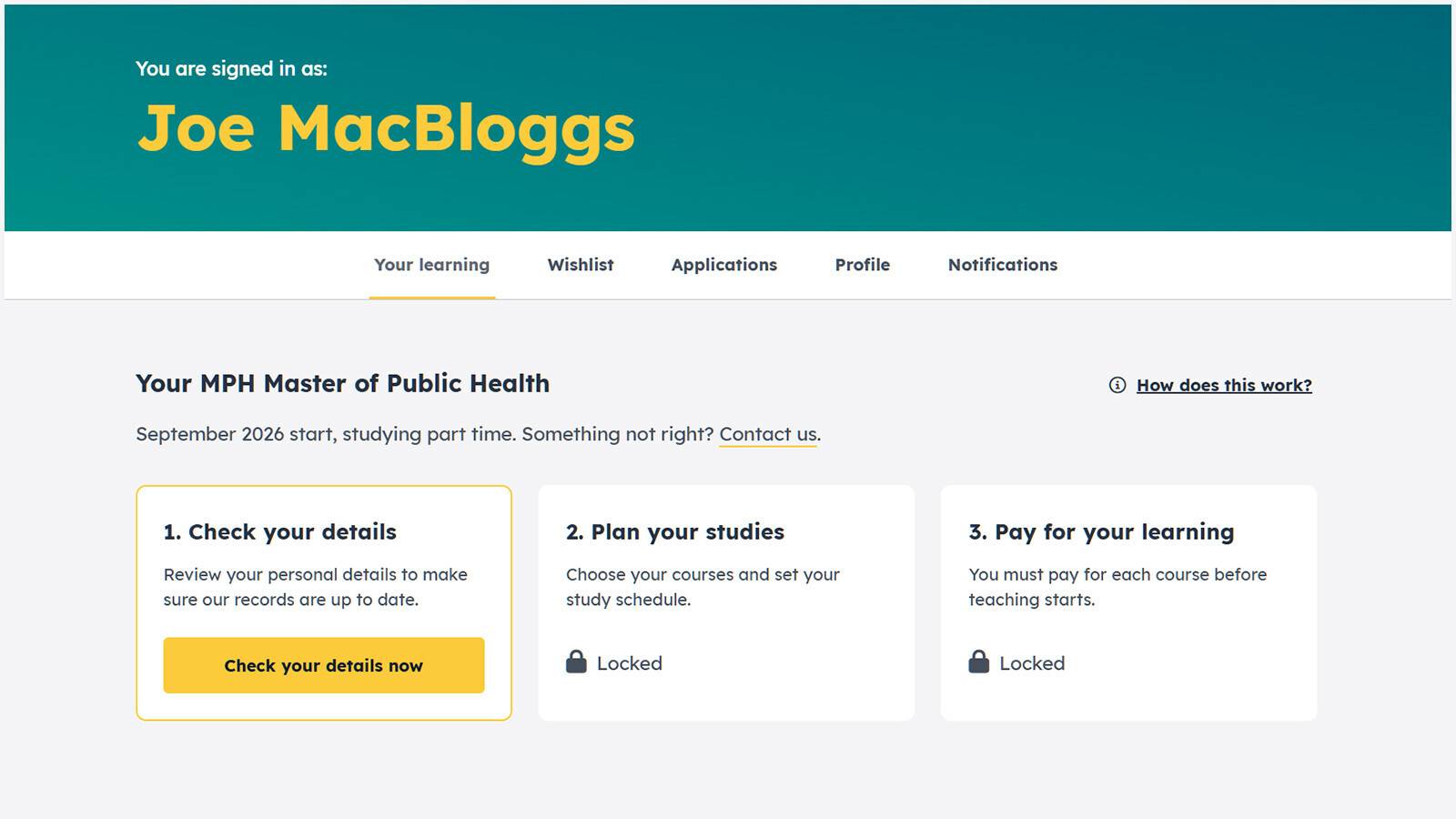The width and height of the screenshot is (1456, 819).
Task: Click the 'Your MPH Master of Public Health' title
Action: click(342, 383)
